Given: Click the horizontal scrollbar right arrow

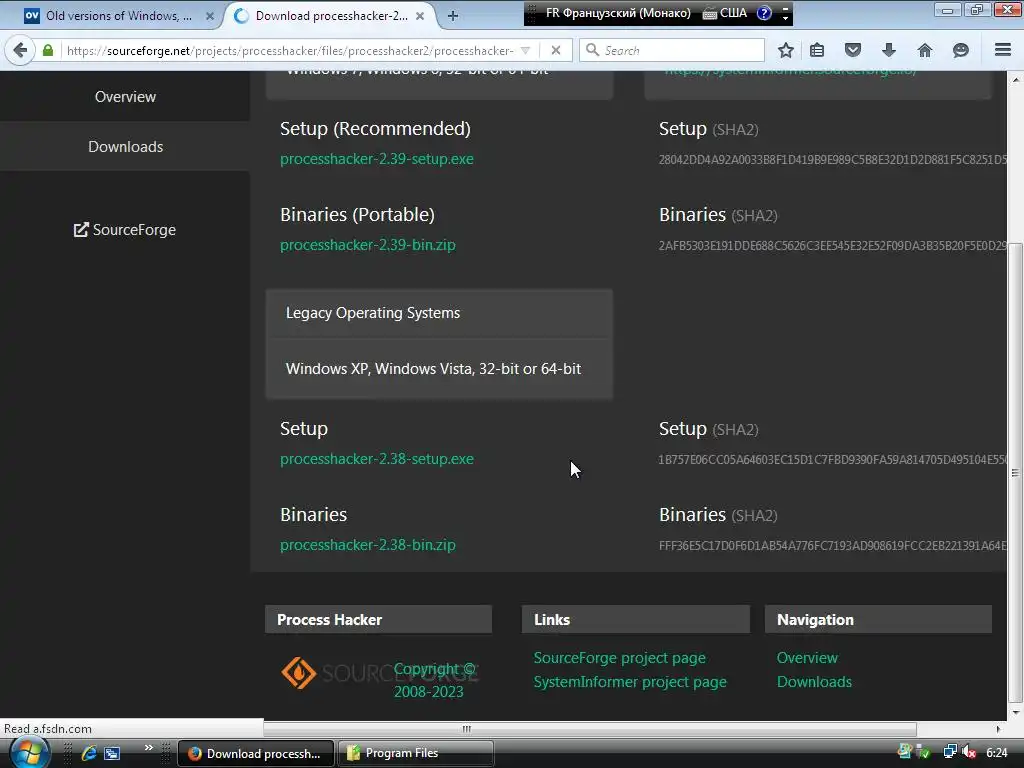Looking at the screenshot, I should (x=998, y=729).
